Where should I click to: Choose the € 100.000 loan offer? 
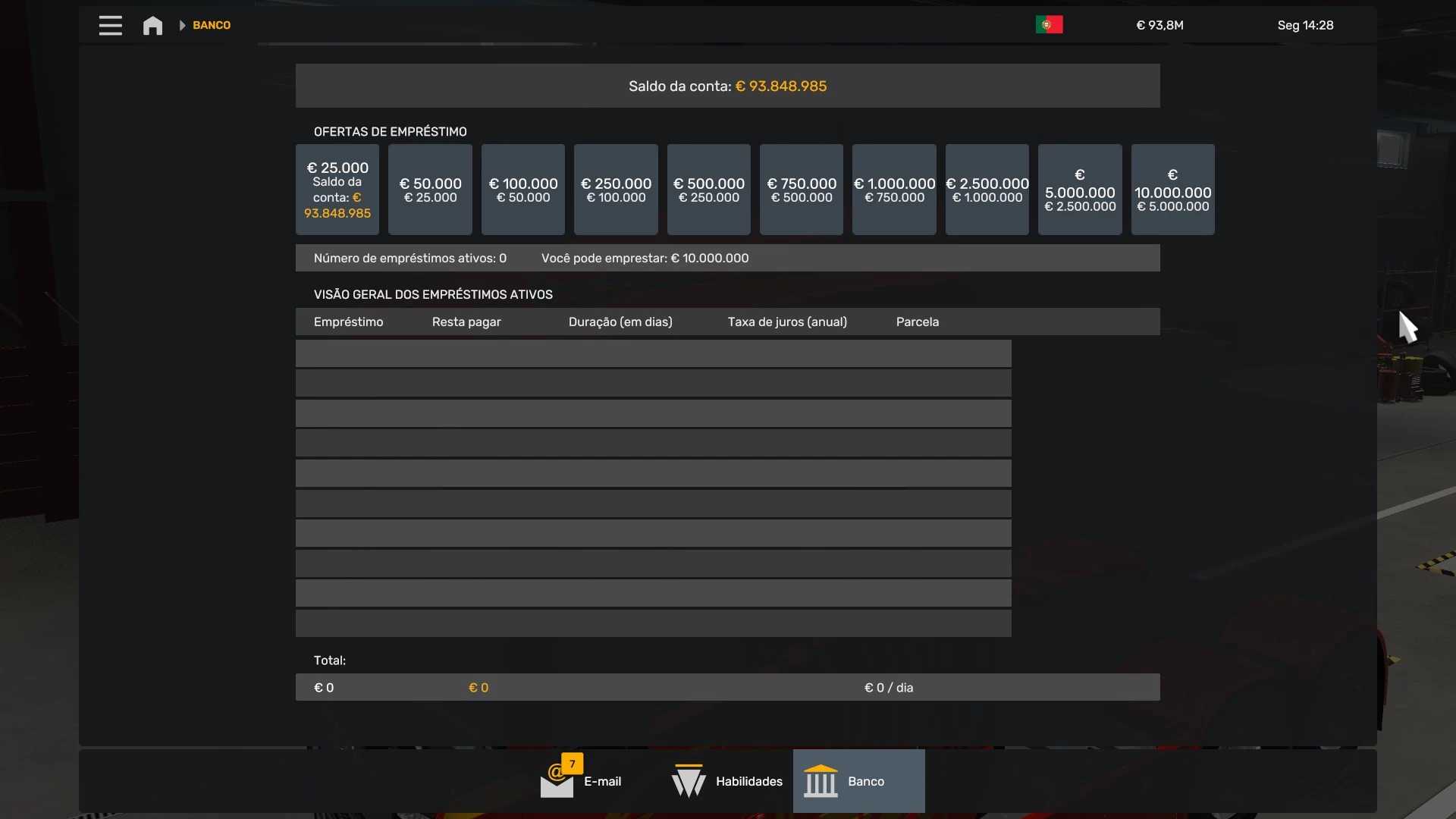pyautogui.click(x=523, y=190)
